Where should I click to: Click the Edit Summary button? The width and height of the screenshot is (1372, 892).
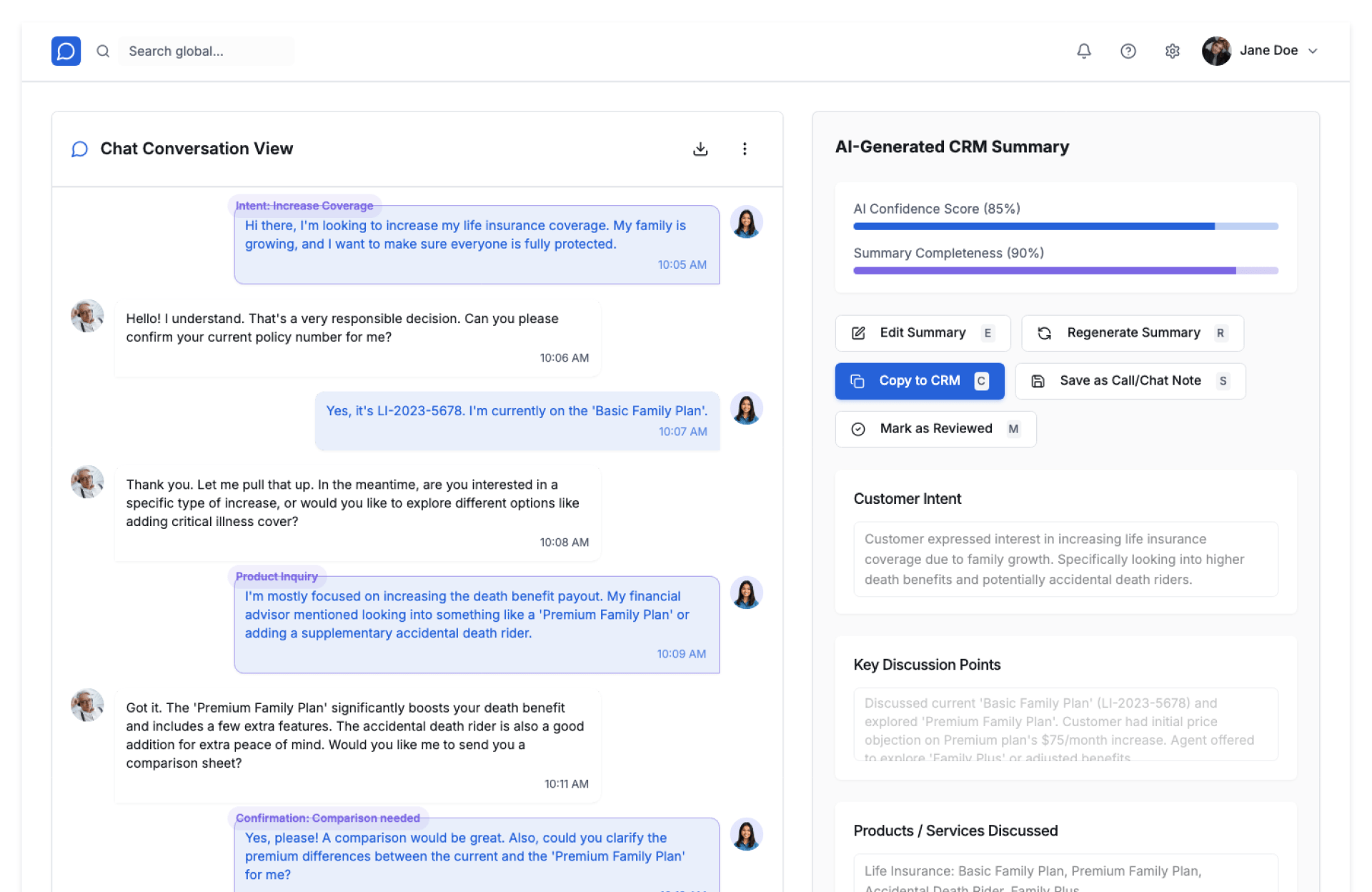click(x=923, y=333)
